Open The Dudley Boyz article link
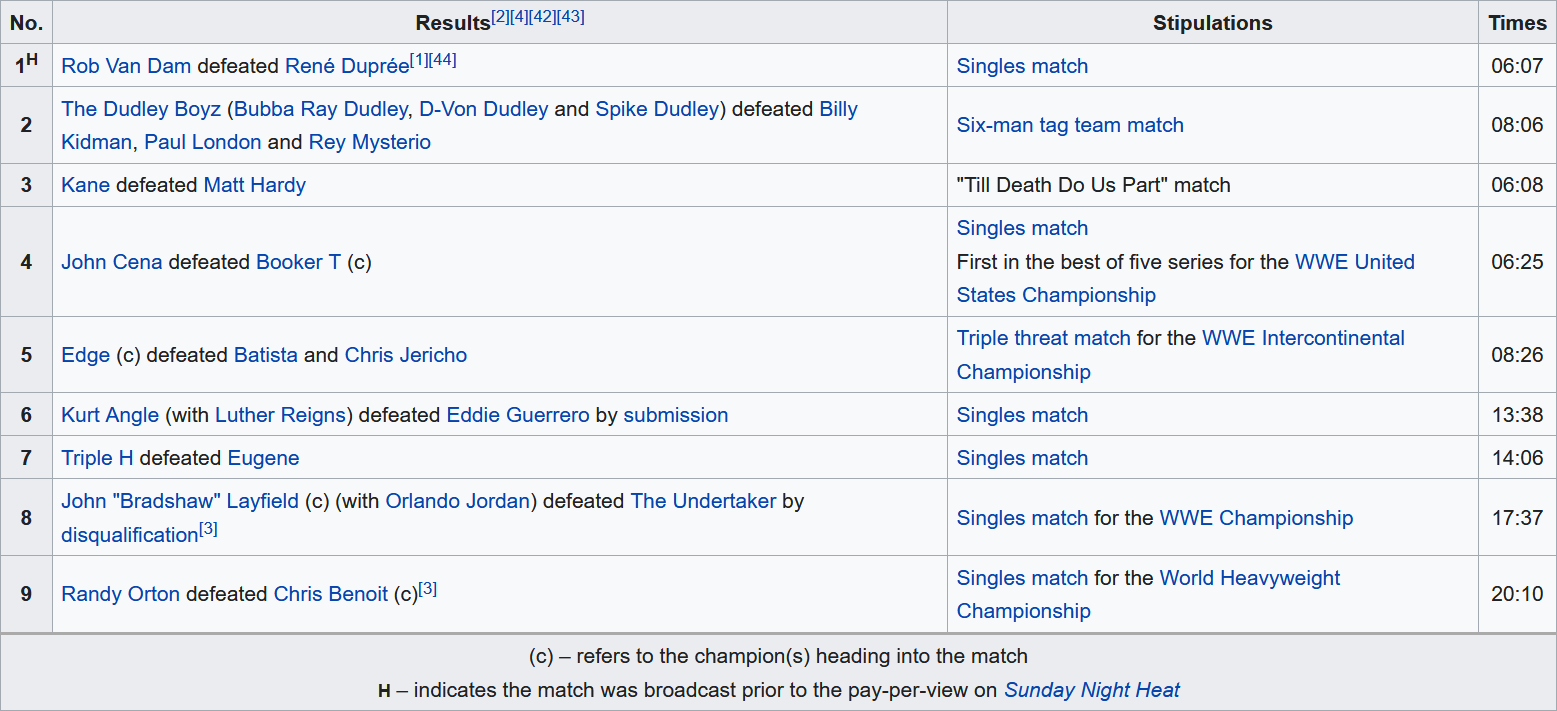The image size is (1557, 711). 141,109
